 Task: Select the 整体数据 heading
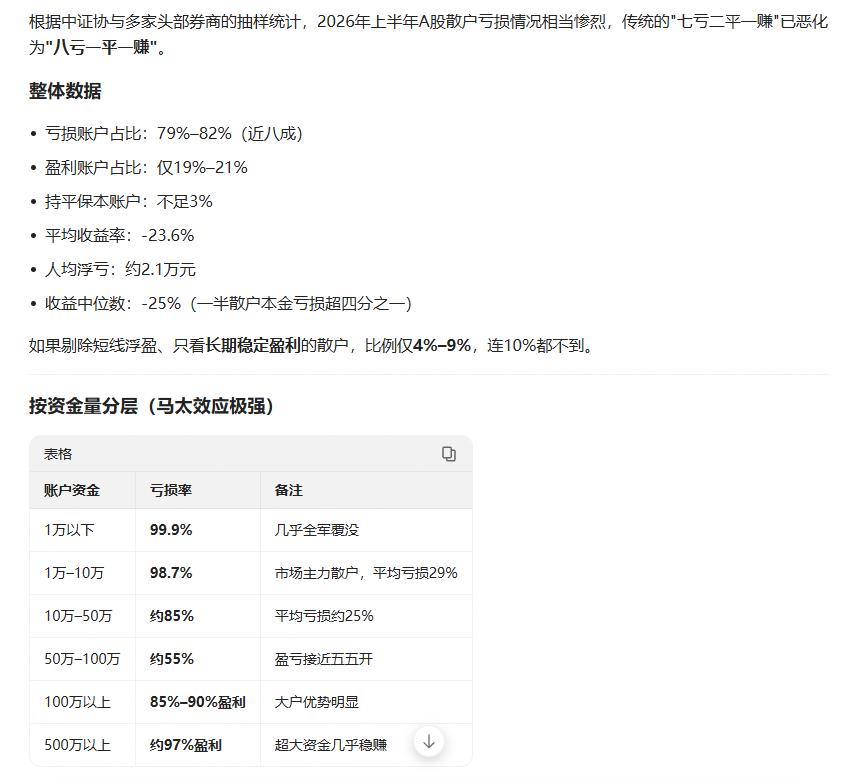pos(65,91)
